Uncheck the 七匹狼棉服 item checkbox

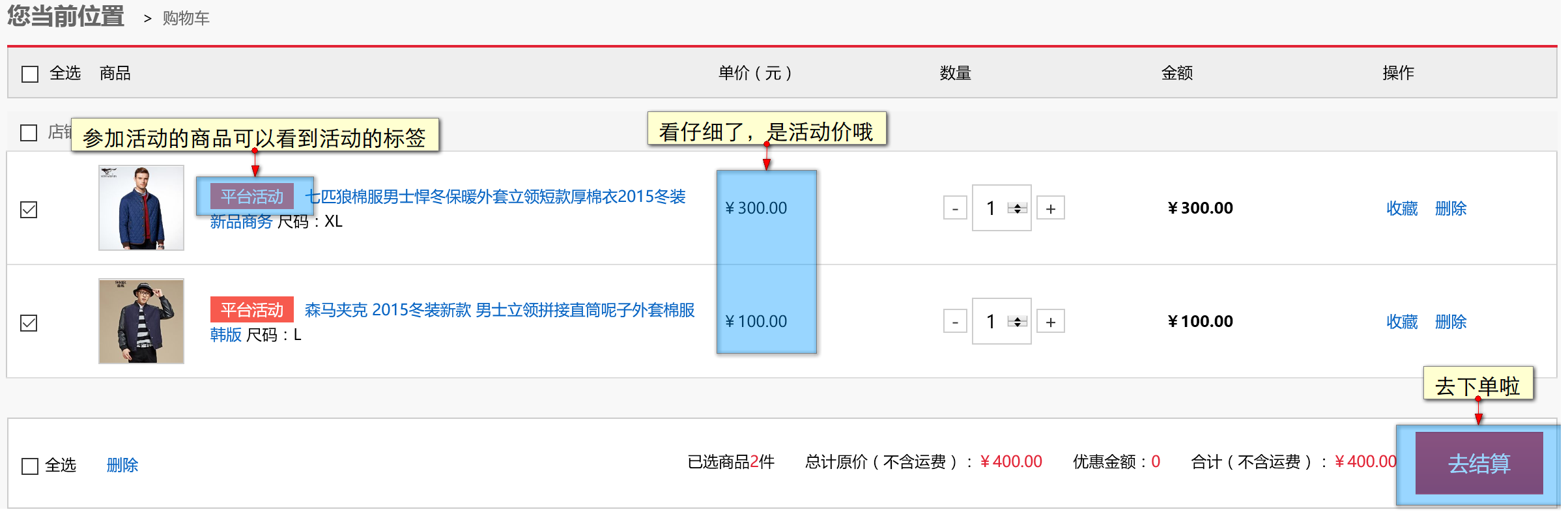pos(29,210)
